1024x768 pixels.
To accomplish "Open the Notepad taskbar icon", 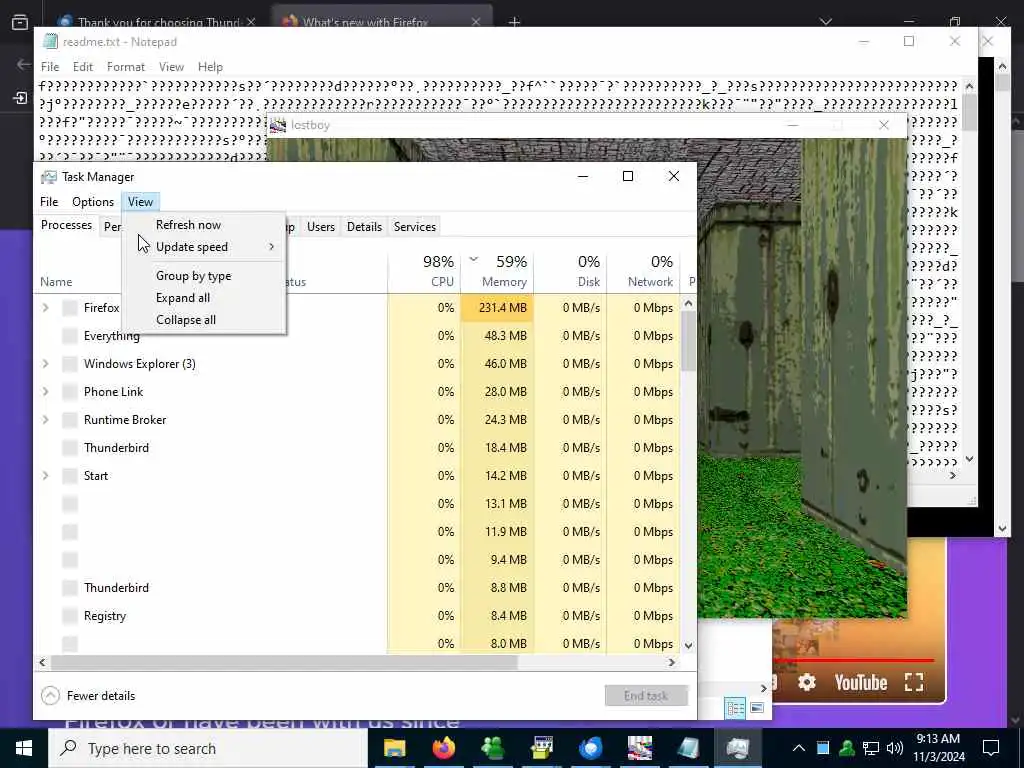I will (688, 748).
